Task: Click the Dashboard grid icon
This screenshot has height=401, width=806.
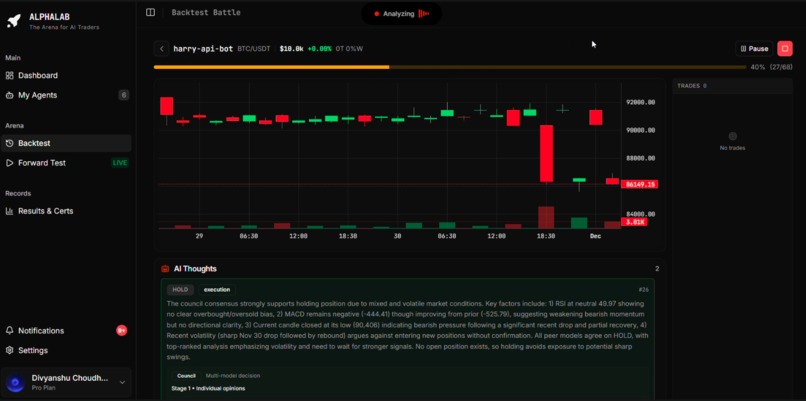Action: click(x=9, y=76)
